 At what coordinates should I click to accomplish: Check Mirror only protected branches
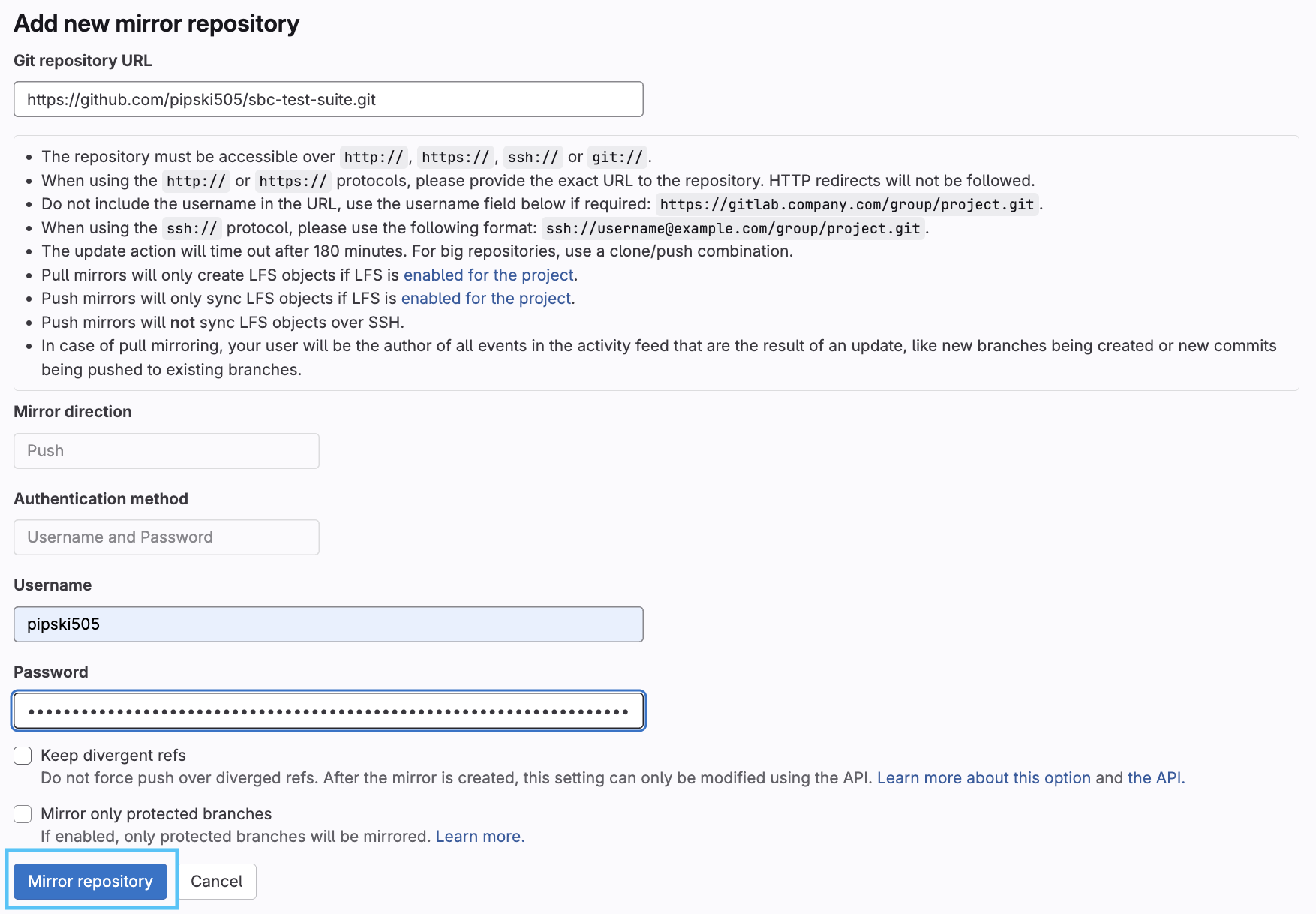pos(23,814)
